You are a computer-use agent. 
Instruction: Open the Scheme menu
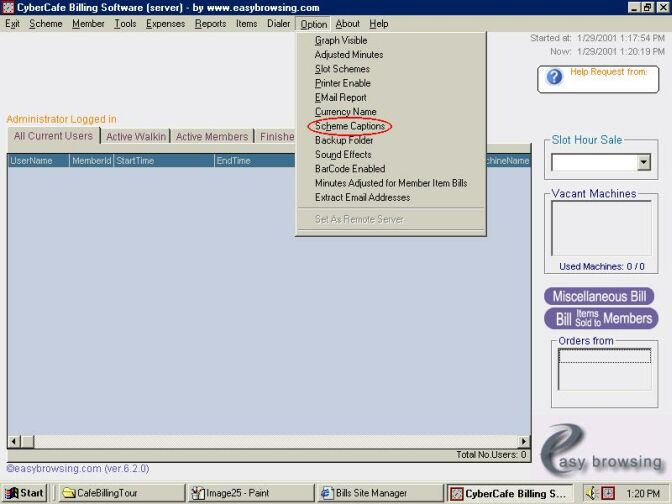(46, 24)
